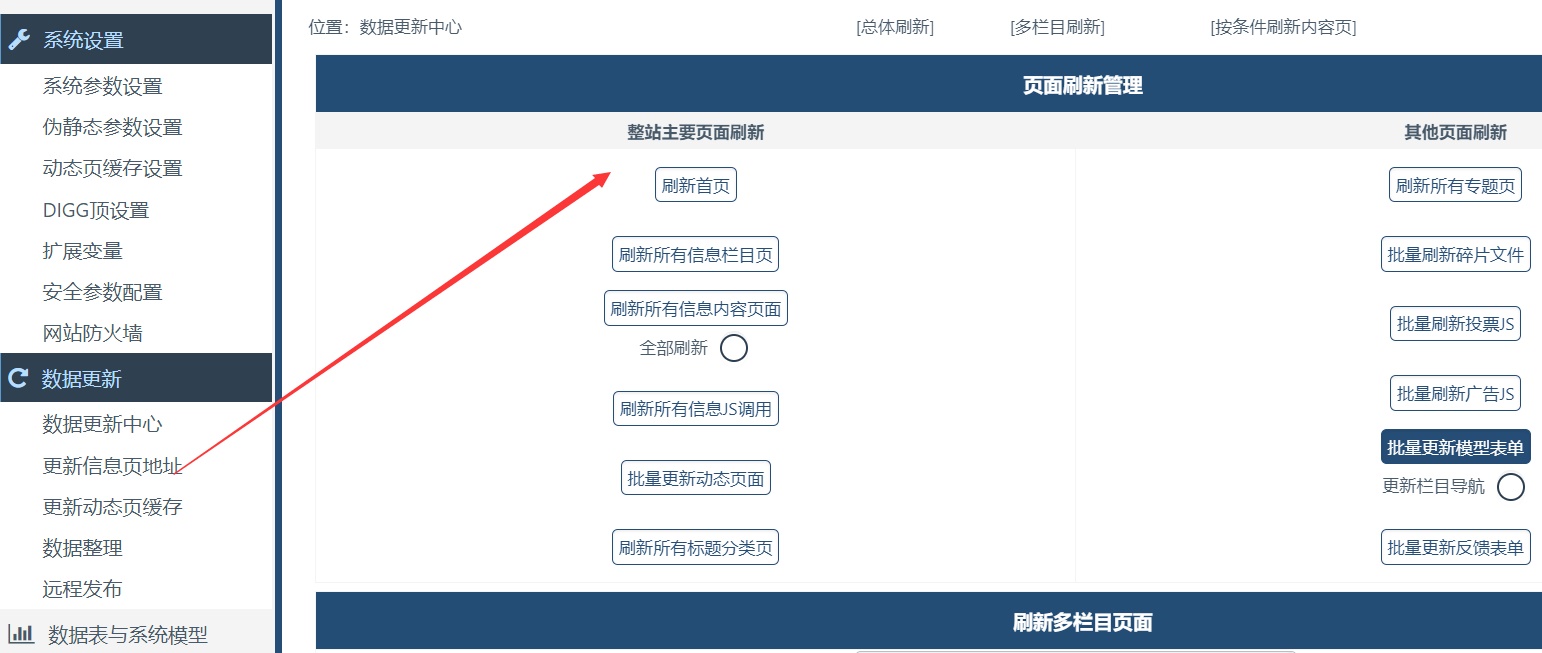Click 批量刷新广告JS button
The image size is (1542, 653).
click(1455, 393)
